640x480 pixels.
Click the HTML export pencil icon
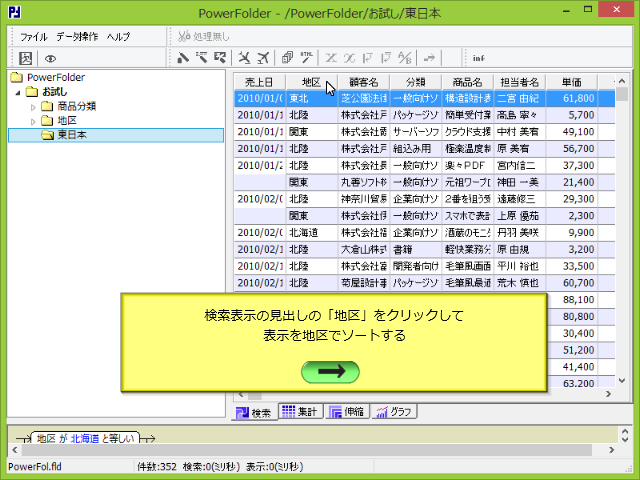click(x=306, y=58)
